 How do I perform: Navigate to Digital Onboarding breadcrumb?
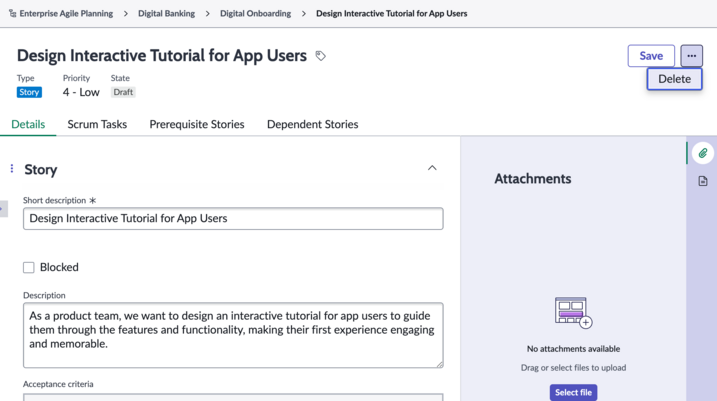pyautogui.click(x=255, y=14)
